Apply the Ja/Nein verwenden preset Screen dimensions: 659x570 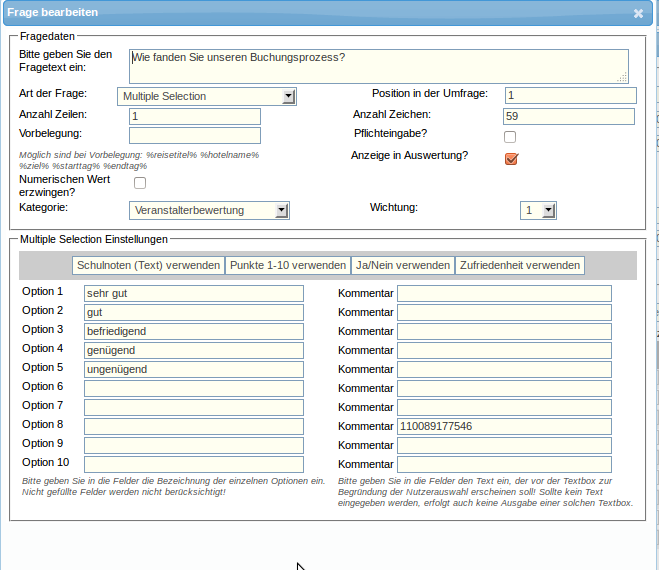(x=403, y=265)
